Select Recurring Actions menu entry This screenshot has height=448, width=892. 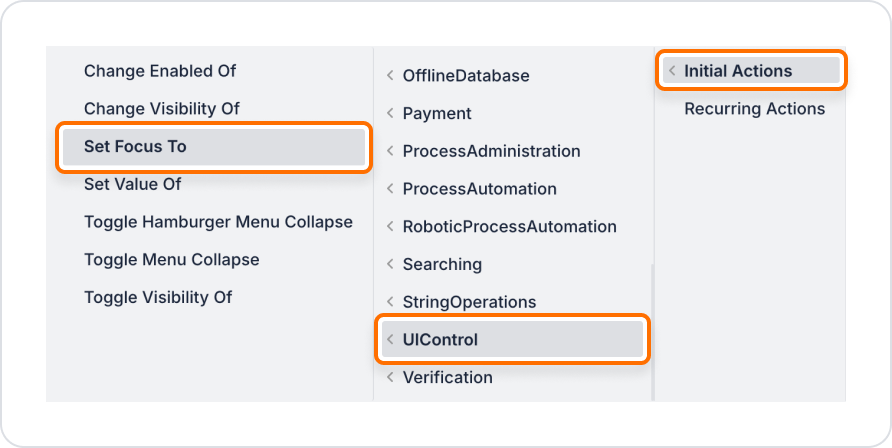coord(754,109)
